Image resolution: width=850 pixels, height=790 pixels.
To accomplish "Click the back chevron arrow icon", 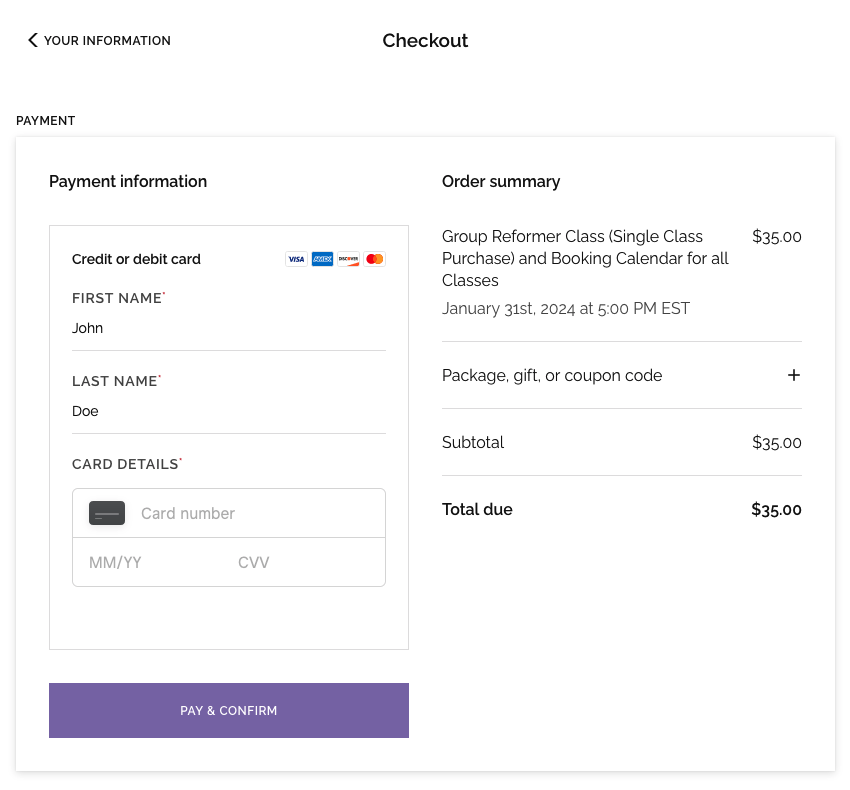I will pyautogui.click(x=33, y=40).
